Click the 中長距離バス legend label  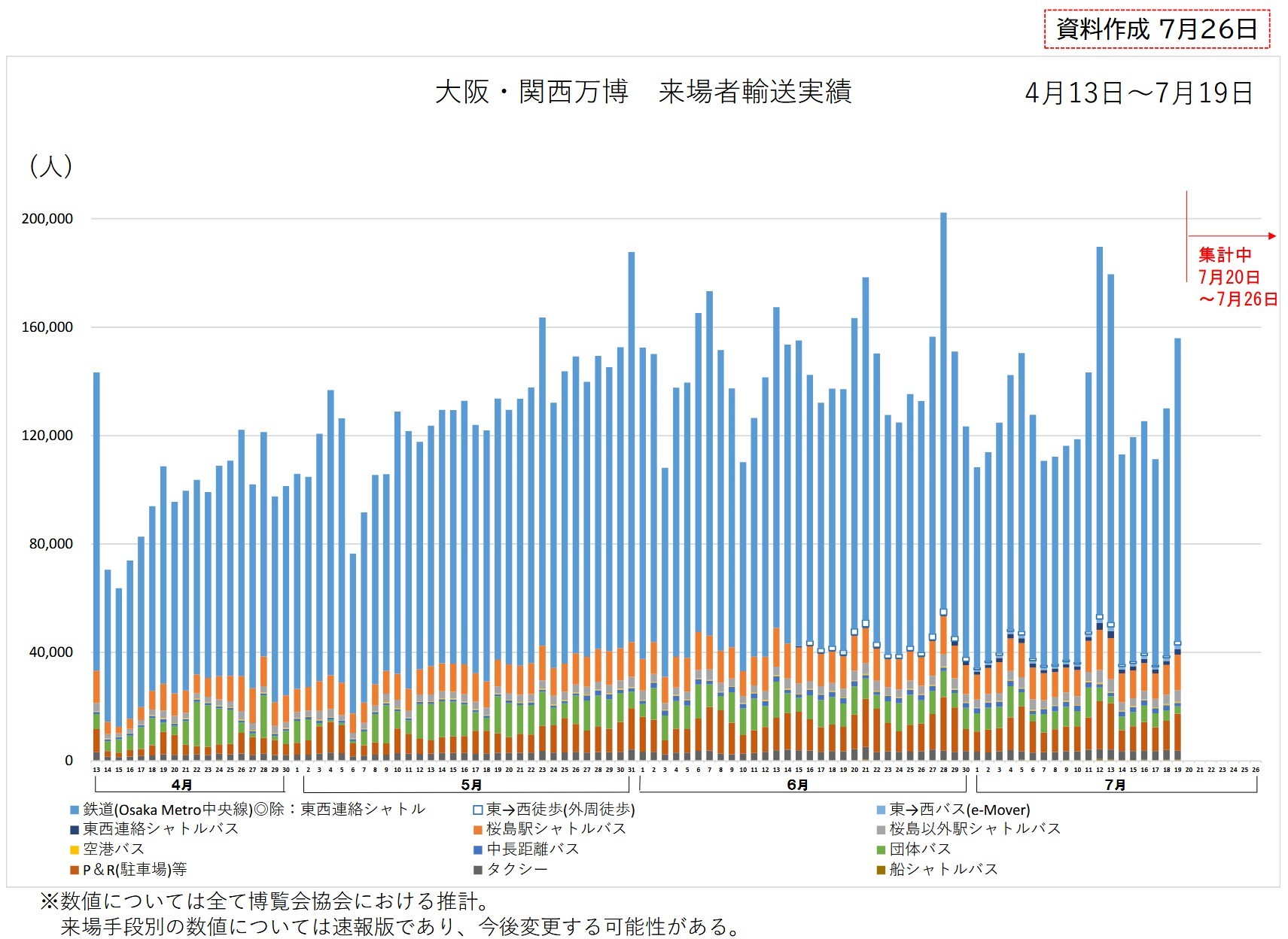532,849
